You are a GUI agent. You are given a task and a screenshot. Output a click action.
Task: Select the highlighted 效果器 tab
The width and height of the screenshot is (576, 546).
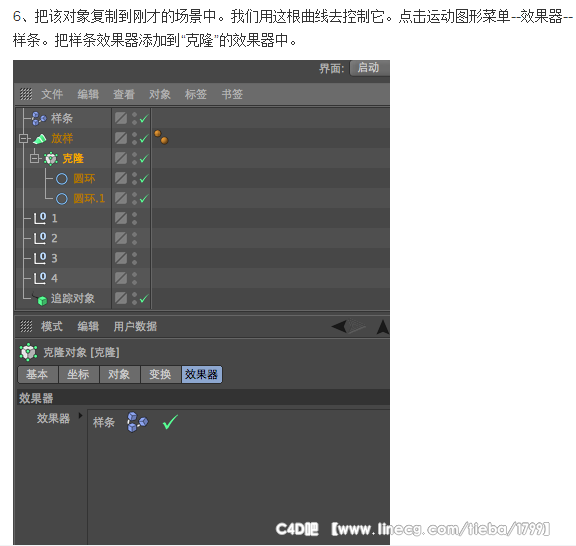(202, 374)
